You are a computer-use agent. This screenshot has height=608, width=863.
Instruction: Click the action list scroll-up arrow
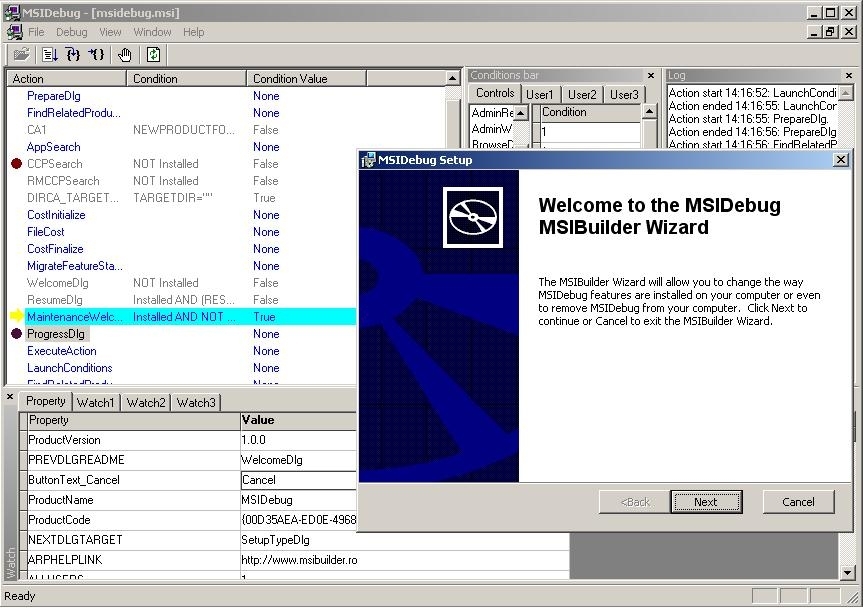(x=452, y=79)
